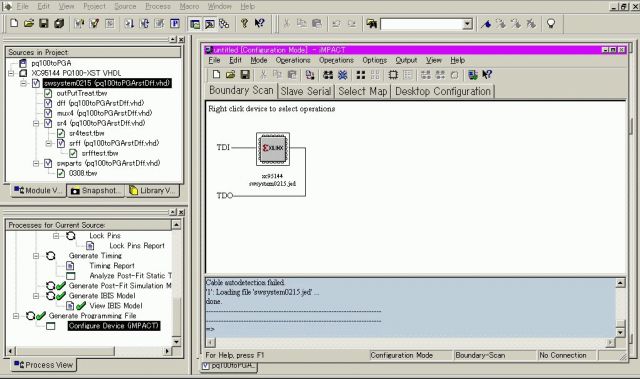Collapse the Lock Pins process node
This screenshot has width=640, height=379.
click(56, 236)
